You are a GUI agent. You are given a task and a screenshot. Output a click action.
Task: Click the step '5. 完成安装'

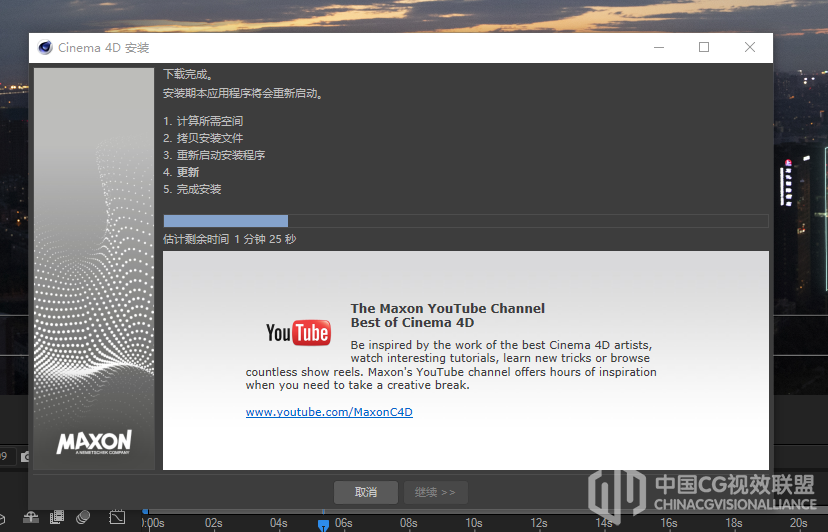click(x=192, y=189)
